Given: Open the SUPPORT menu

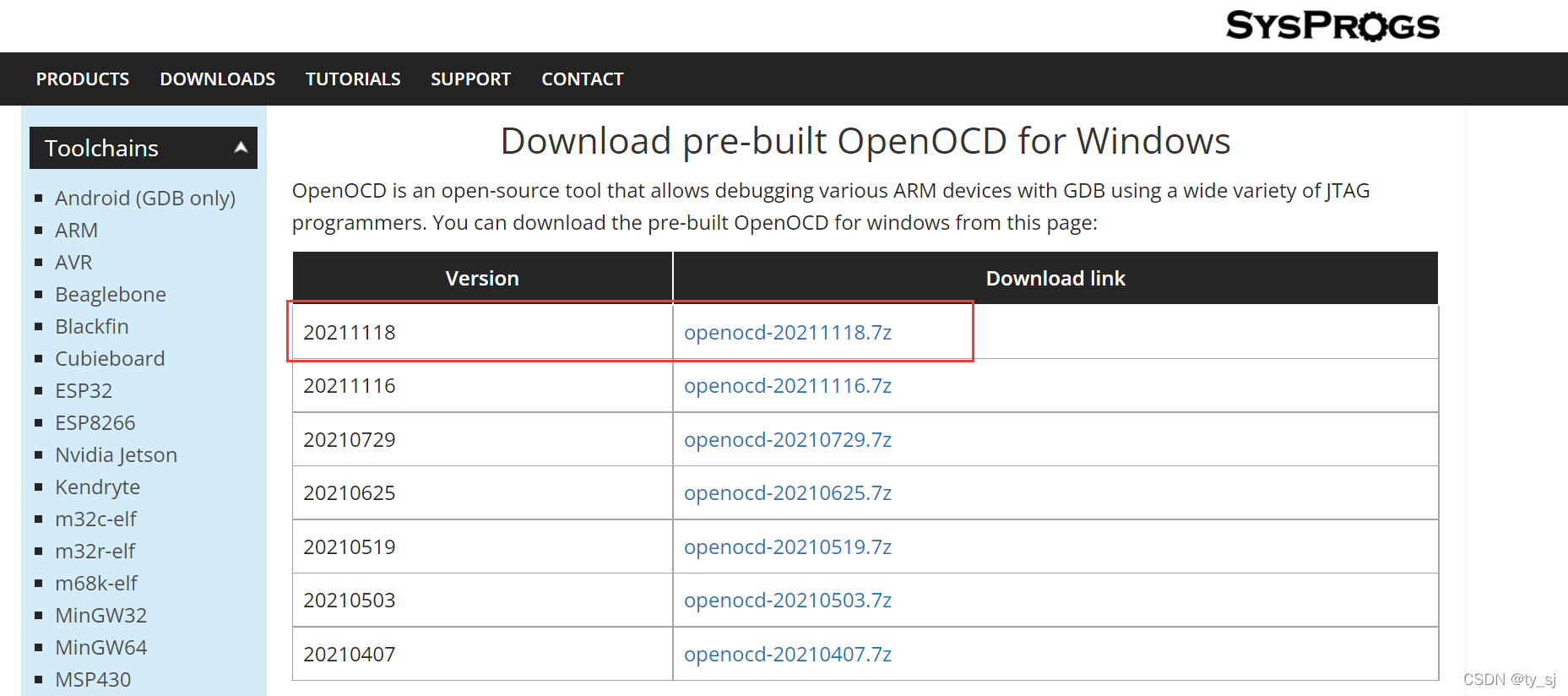Looking at the screenshot, I should pos(471,79).
